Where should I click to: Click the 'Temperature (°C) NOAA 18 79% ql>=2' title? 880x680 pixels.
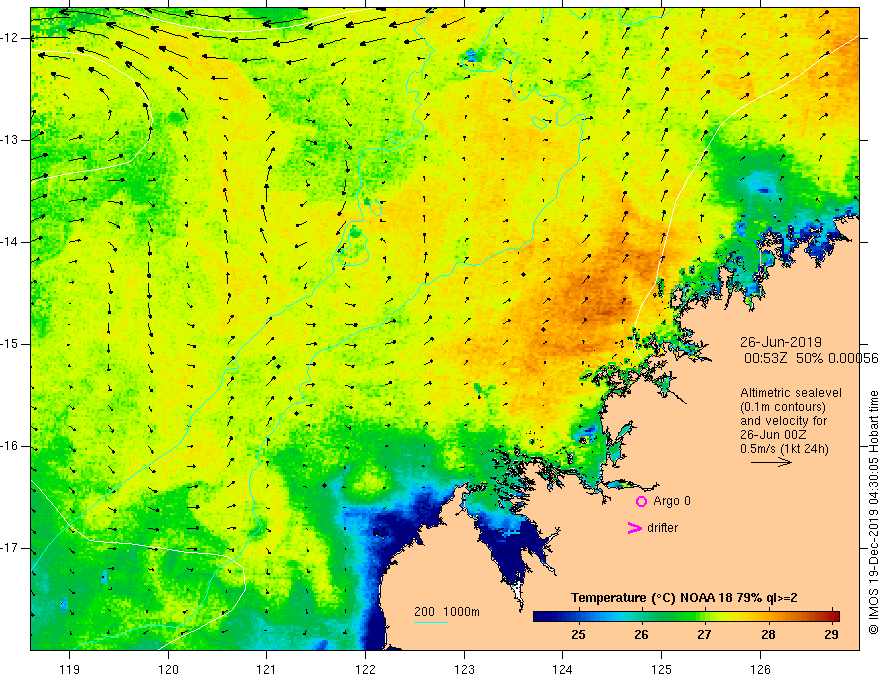pyautogui.click(x=684, y=598)
